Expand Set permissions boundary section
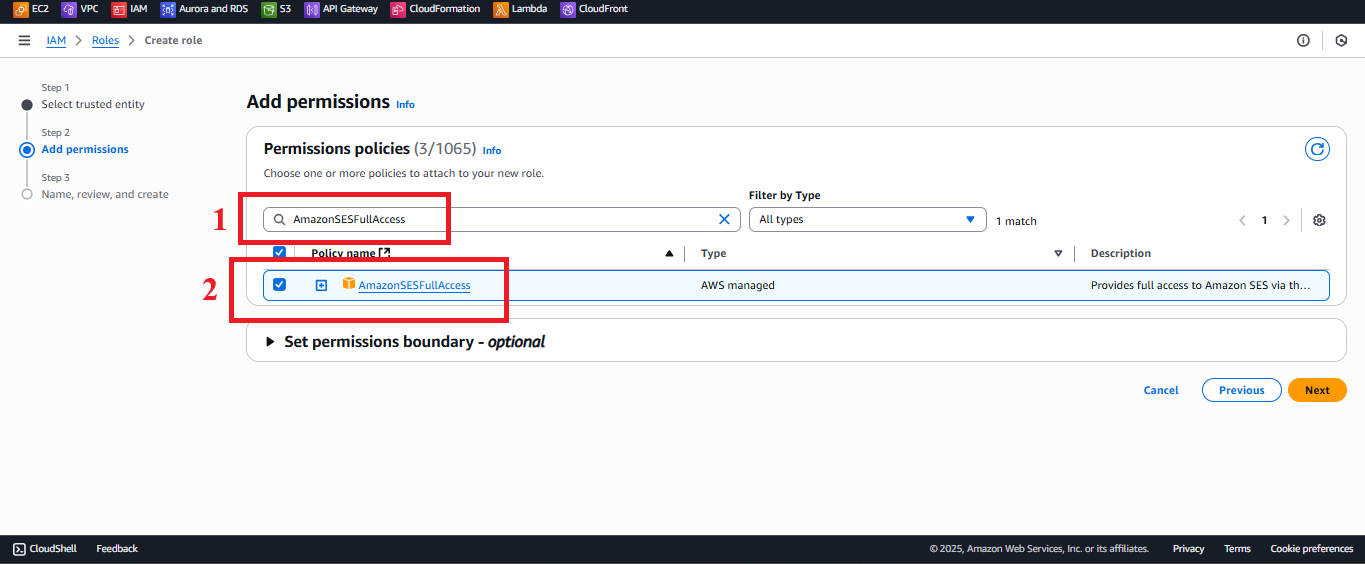This screenshot has width=1365, height=564. [270, 342]
